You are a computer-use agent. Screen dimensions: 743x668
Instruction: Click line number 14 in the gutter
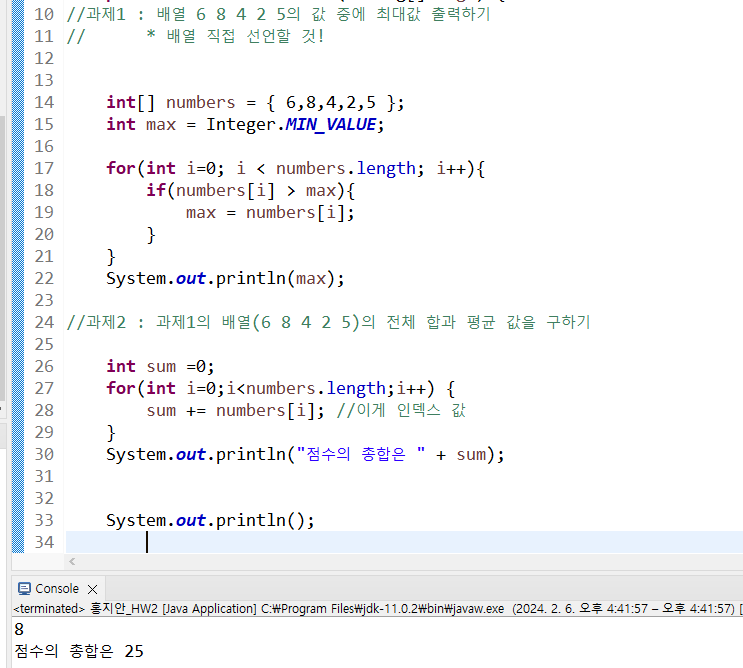[x=44, y=102]
